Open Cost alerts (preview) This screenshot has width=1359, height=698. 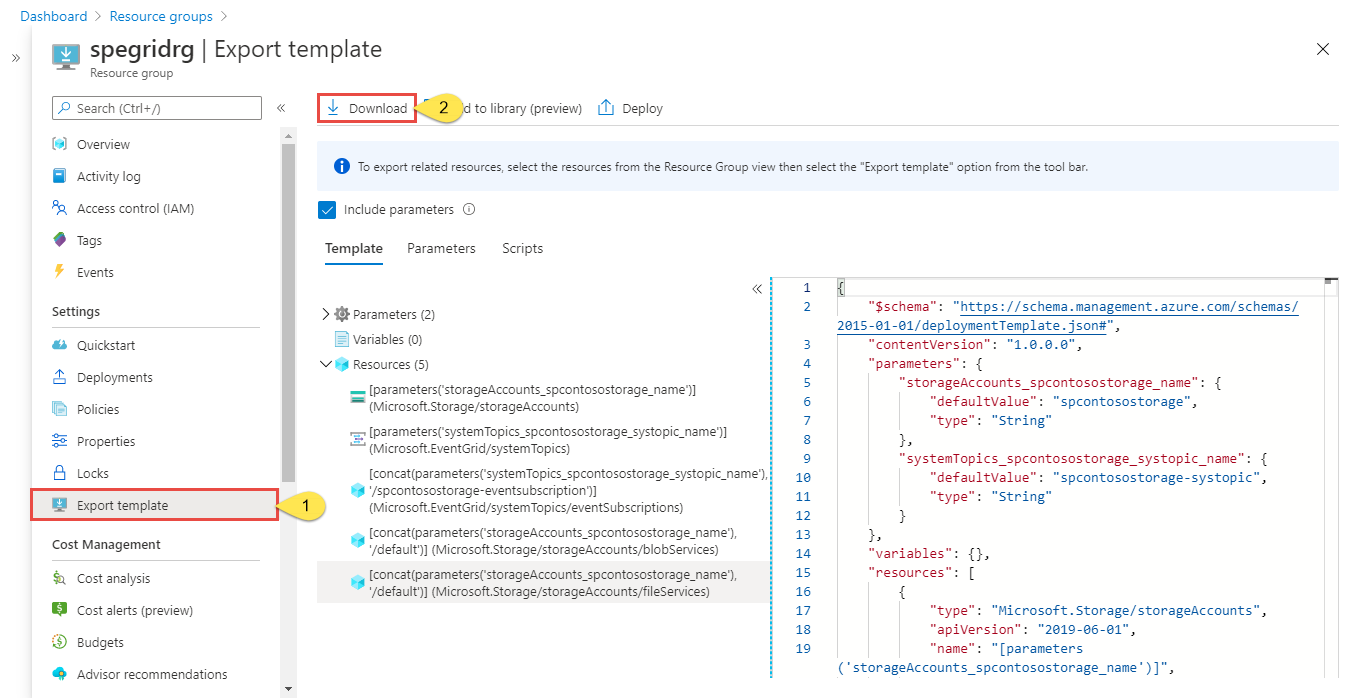tap(135, 610)
